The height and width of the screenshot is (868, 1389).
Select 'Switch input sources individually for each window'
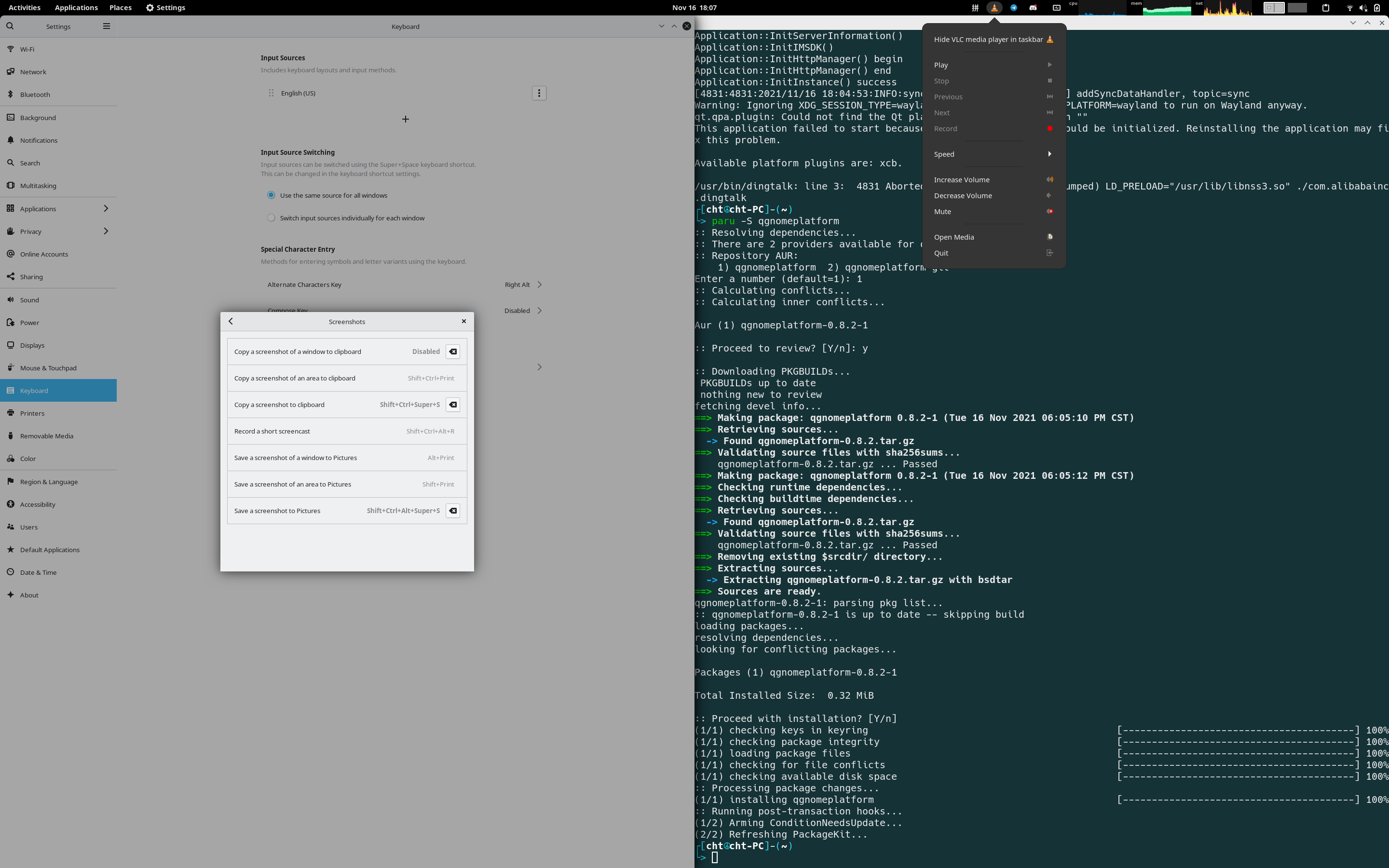click(x=271, y=218)
